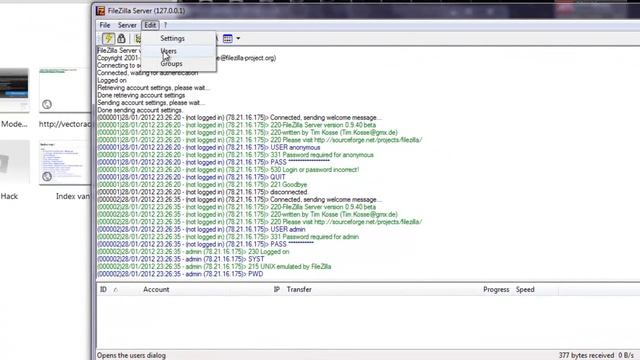
Task: Click '377 bytes received' in status bar
Action: (586, 356)
